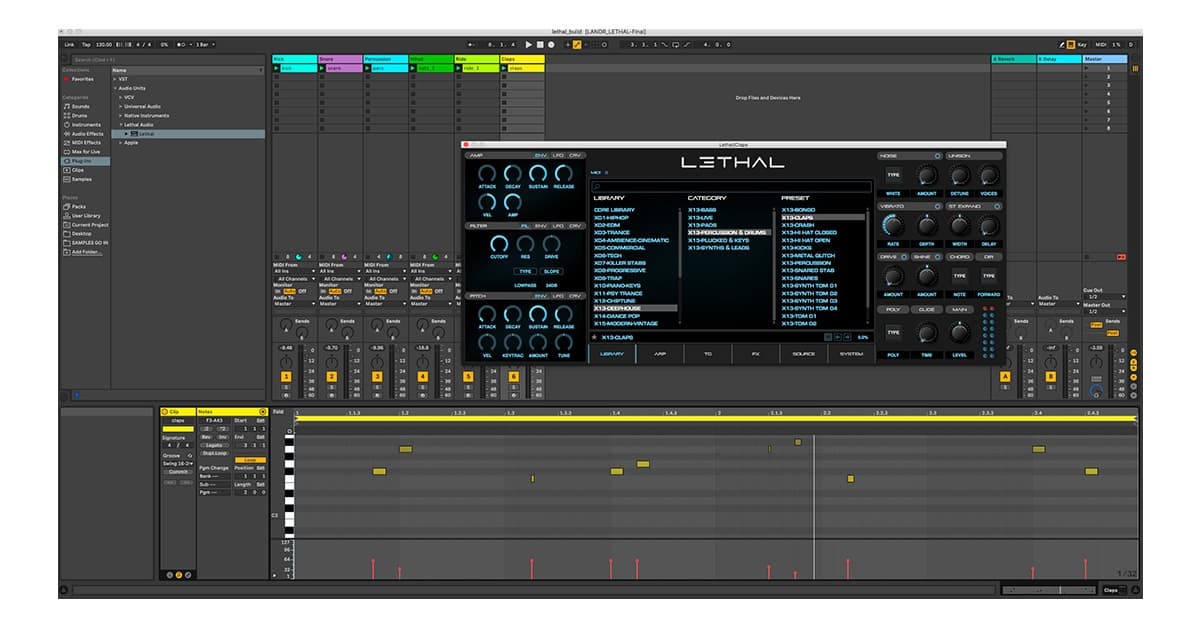Toggle the clip Loop button
This screenshot has width=1200, height=627.
point(249,460)
